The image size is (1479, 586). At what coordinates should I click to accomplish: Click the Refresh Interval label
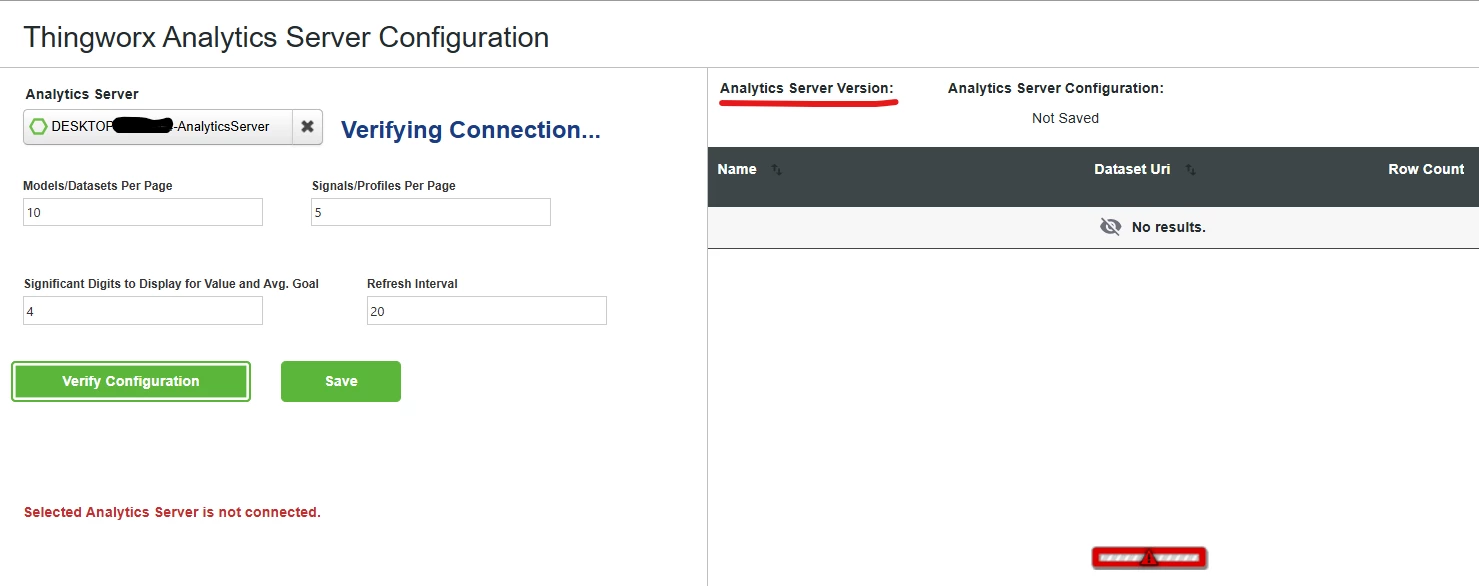412,284
